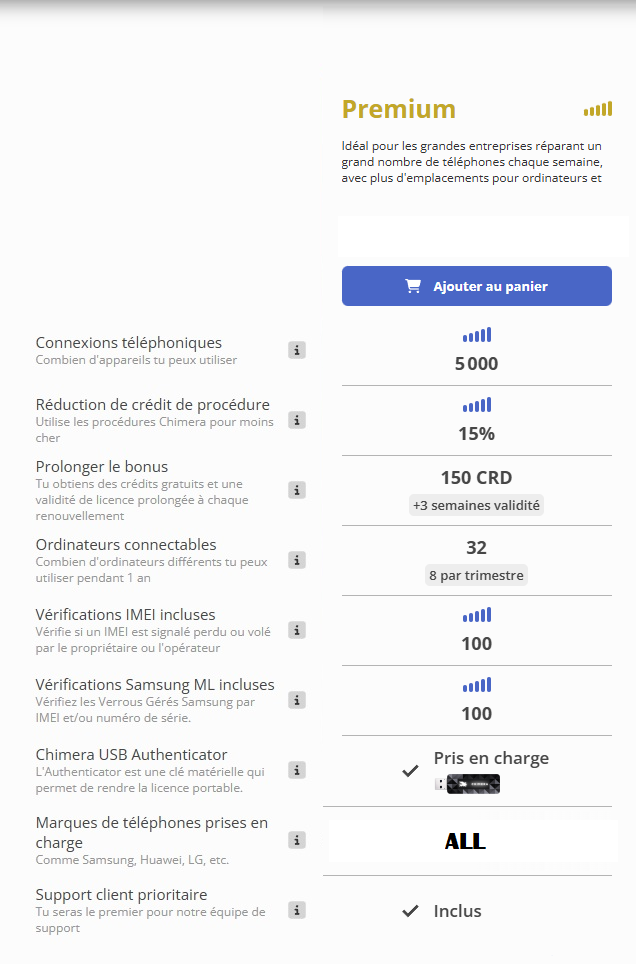Click the 150 CRD bonus value
The height and width of the screenshot is (964, 636).
coord(476,477)
